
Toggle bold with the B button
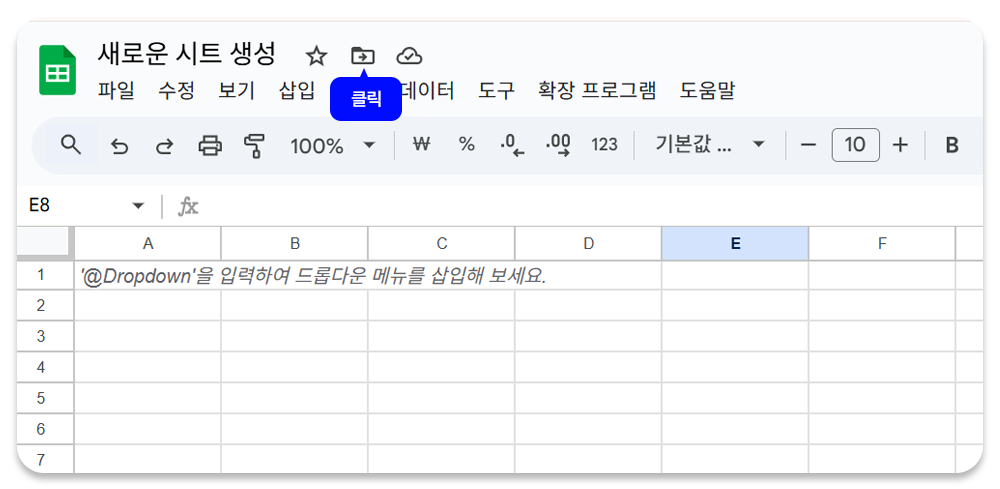tap(952, 145)
